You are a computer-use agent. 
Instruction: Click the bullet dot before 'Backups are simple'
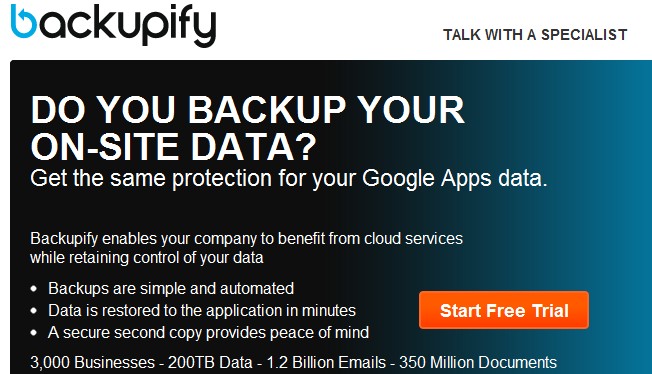tap(34, 289)
